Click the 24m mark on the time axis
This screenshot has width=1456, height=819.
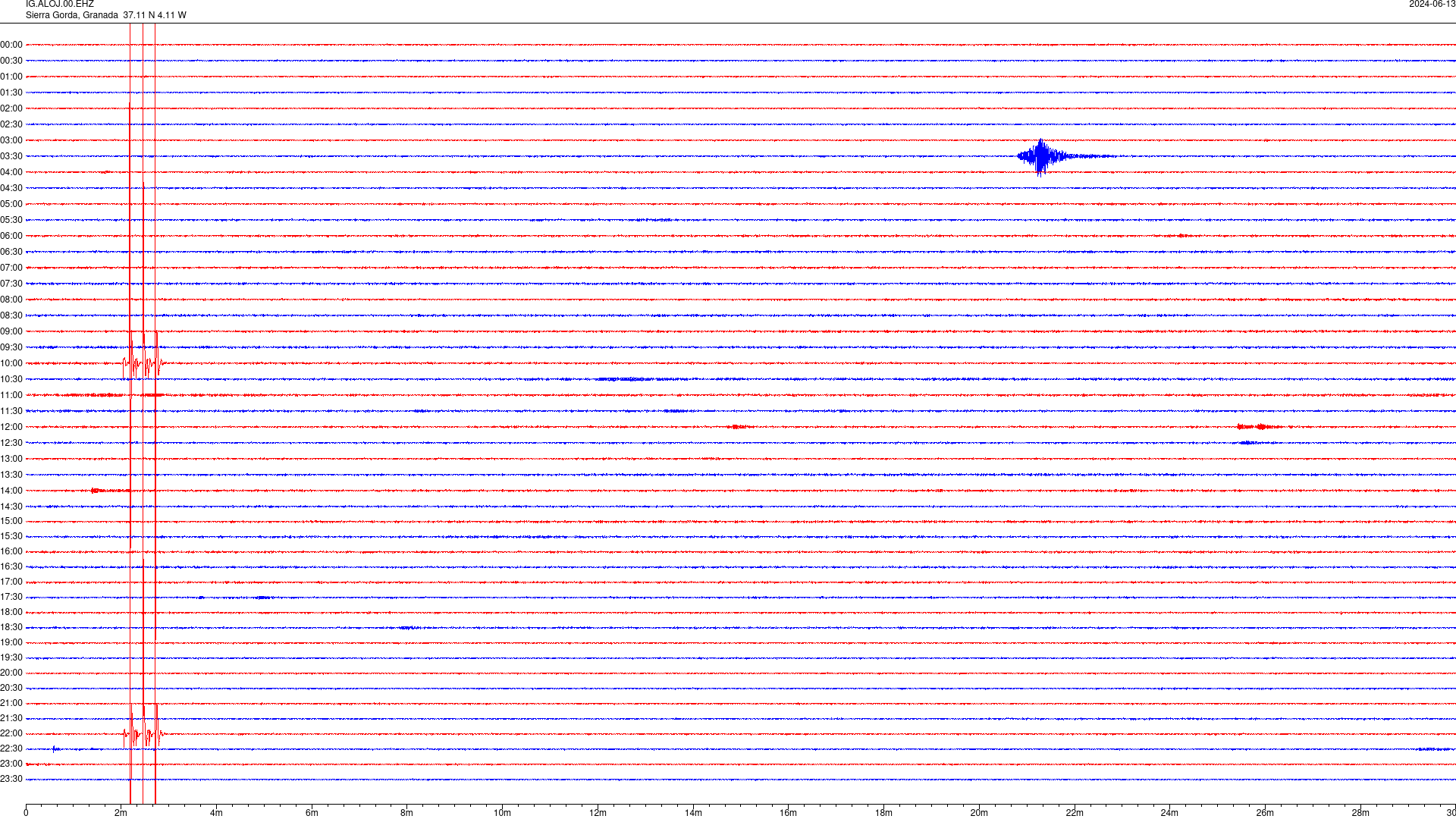(1169, 813)
